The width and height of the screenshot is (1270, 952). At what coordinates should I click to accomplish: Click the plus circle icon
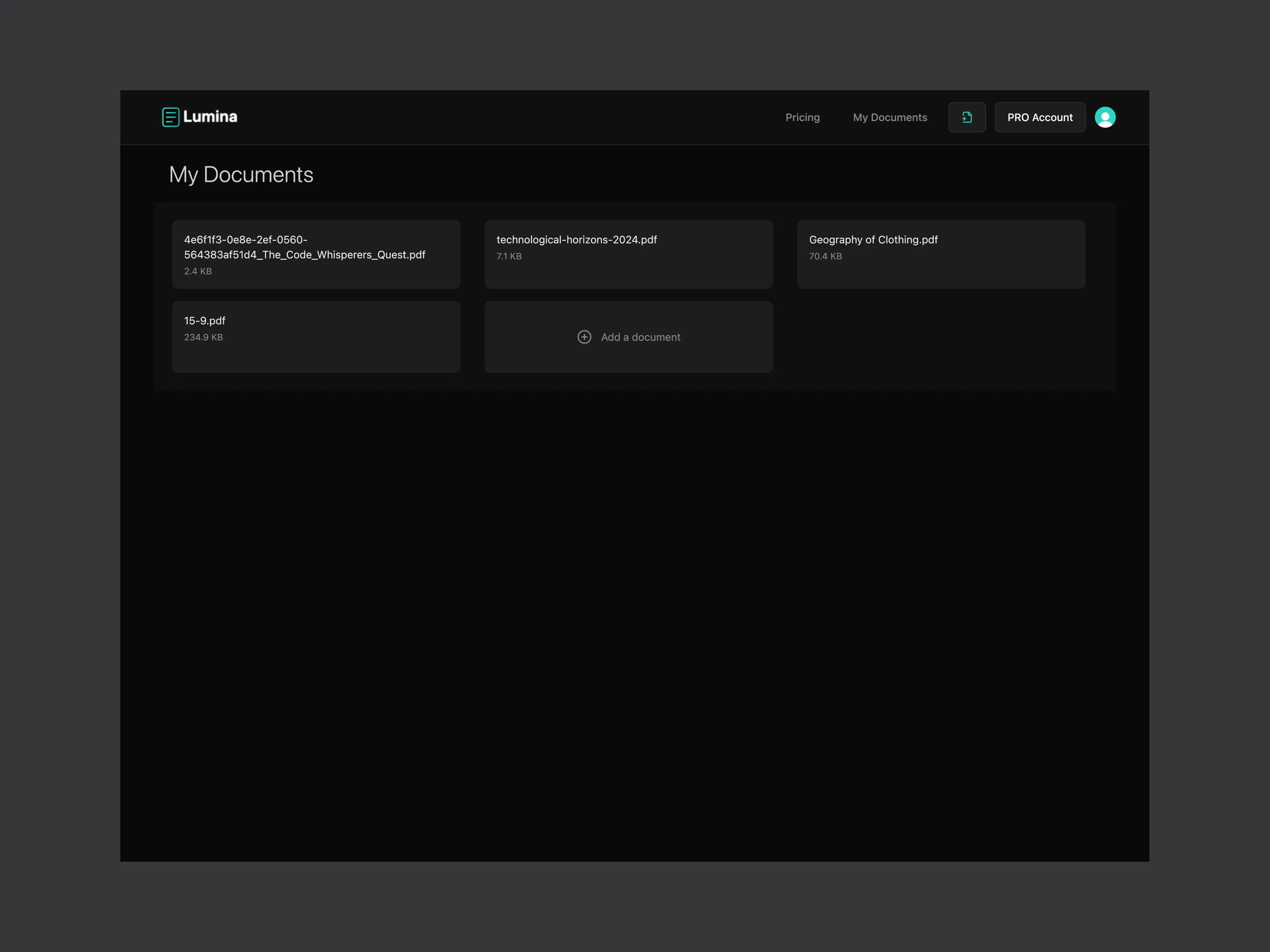(584, 337)
